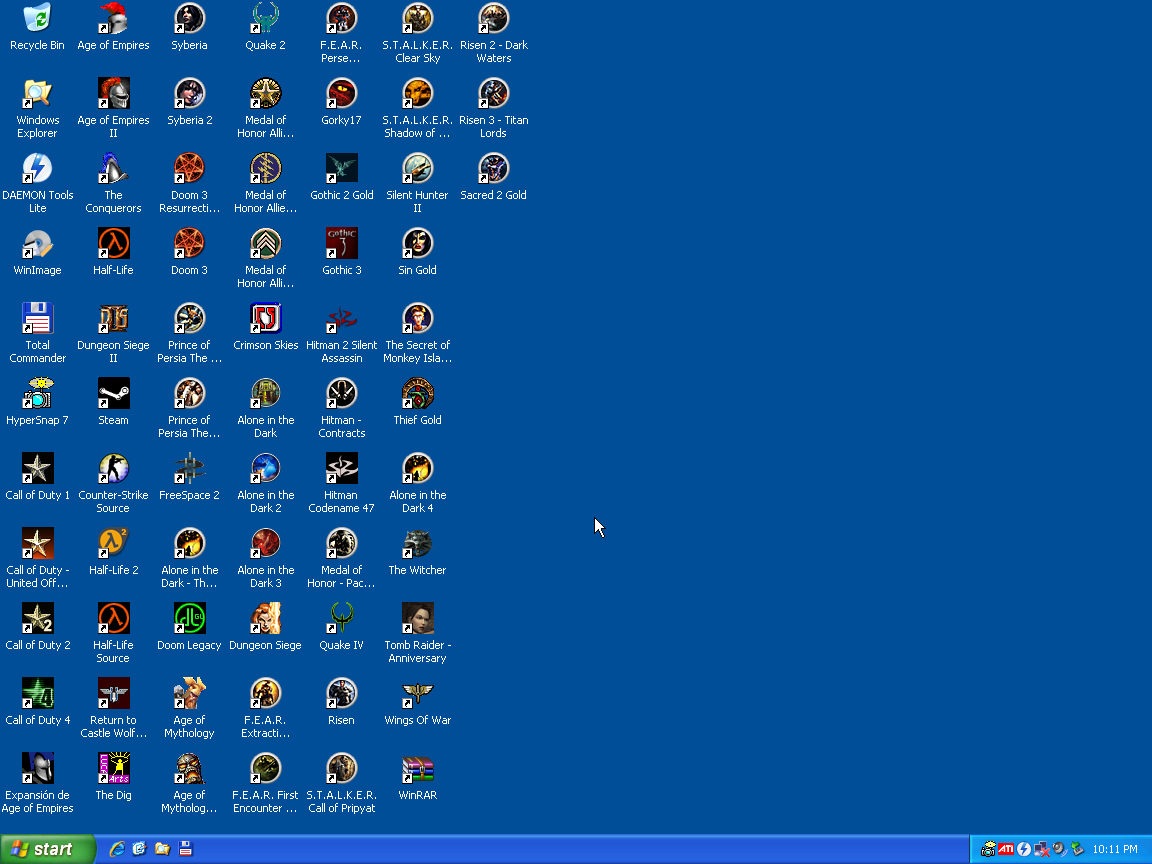Screen dimensions: 1152x864
Task: Select the Doom Legacy shortcut
Action: tap(190, 619)
